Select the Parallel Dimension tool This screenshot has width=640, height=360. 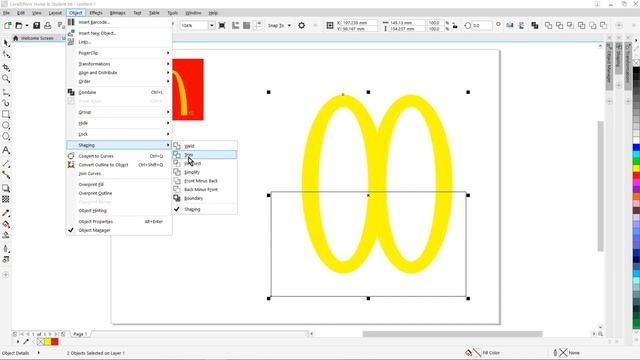tap(6, 164)
